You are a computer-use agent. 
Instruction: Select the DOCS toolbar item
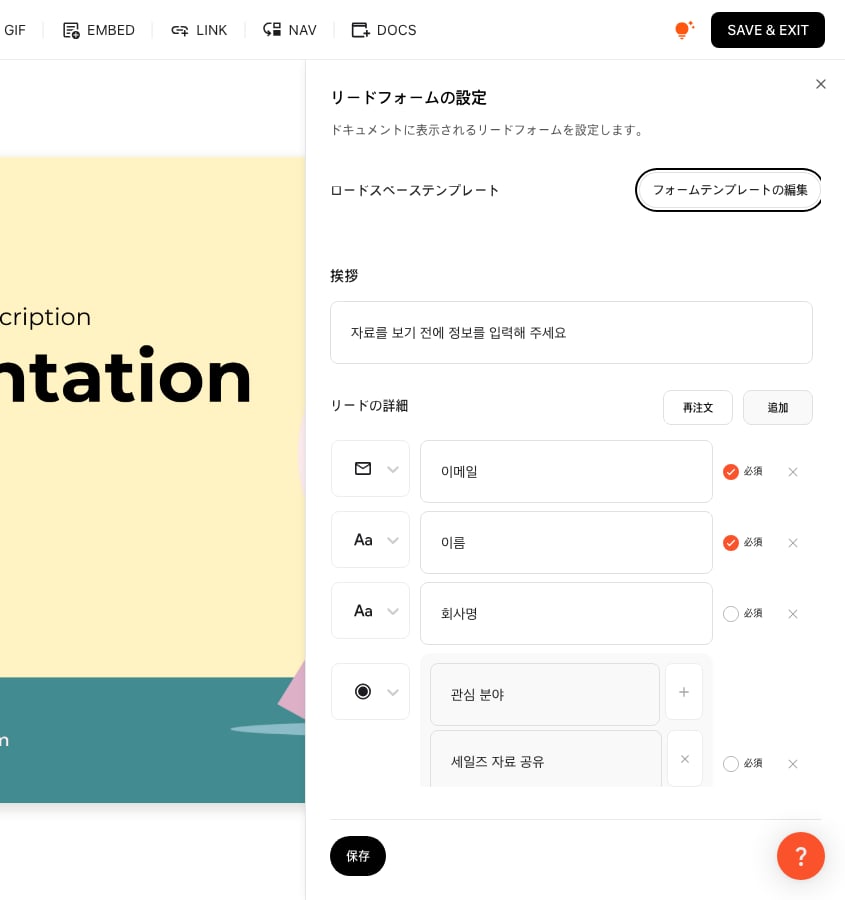[383, 30]
